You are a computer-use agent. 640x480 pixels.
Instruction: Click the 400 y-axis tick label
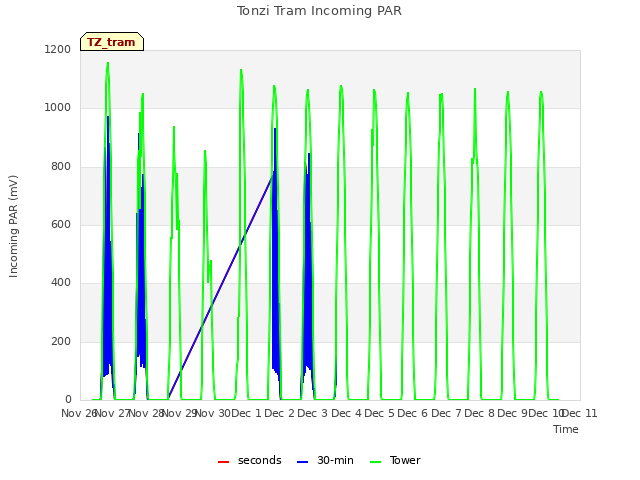61,282
